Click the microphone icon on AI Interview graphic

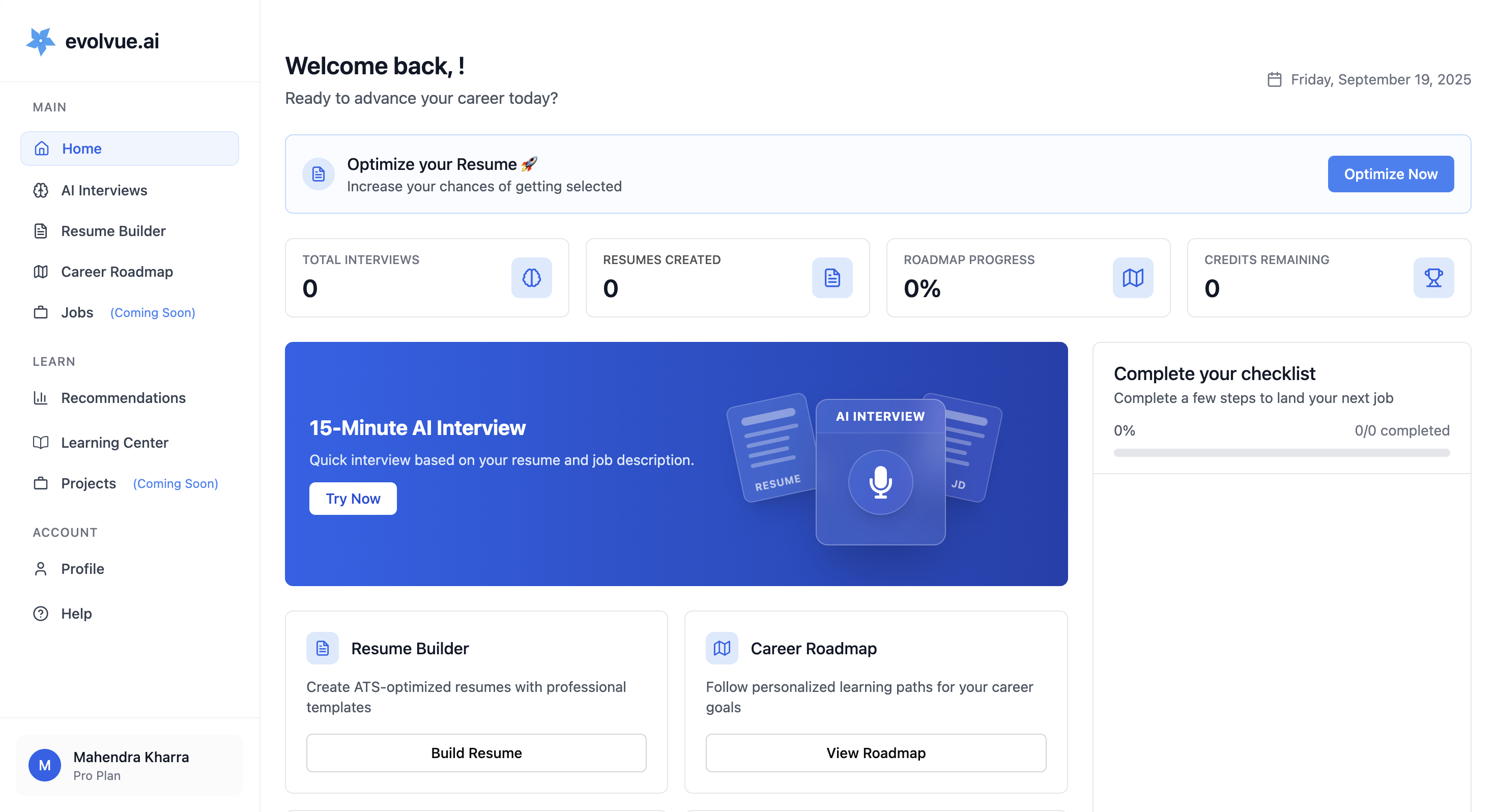[x=880, y=482]
